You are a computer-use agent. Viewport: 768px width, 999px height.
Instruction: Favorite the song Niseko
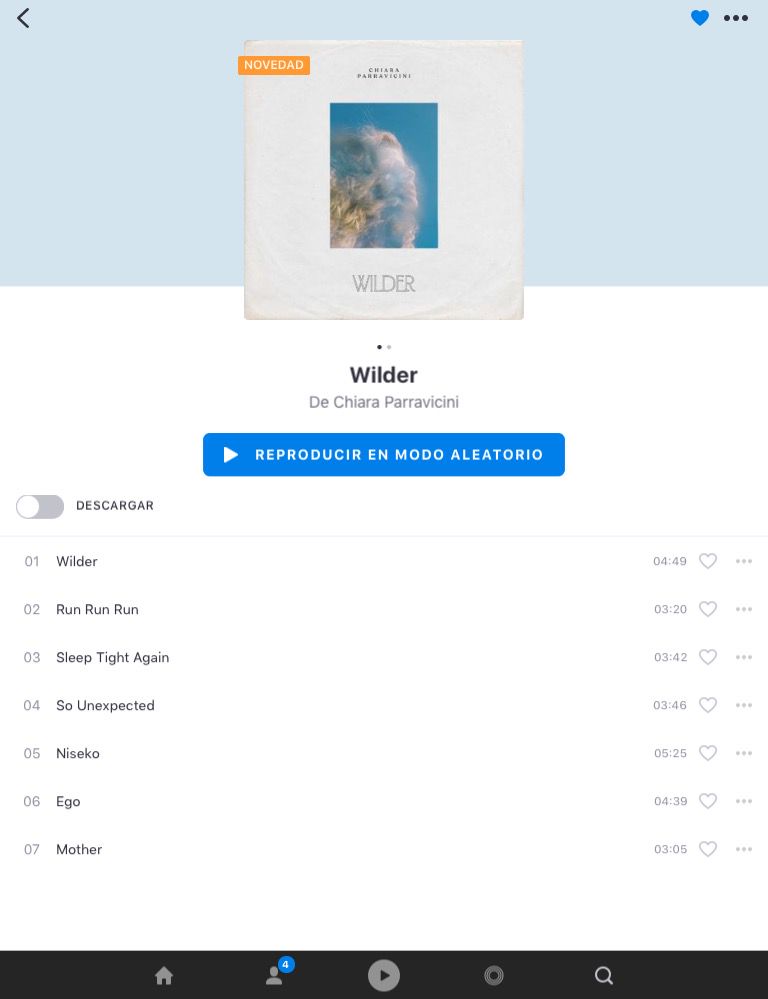coord(707,753)
